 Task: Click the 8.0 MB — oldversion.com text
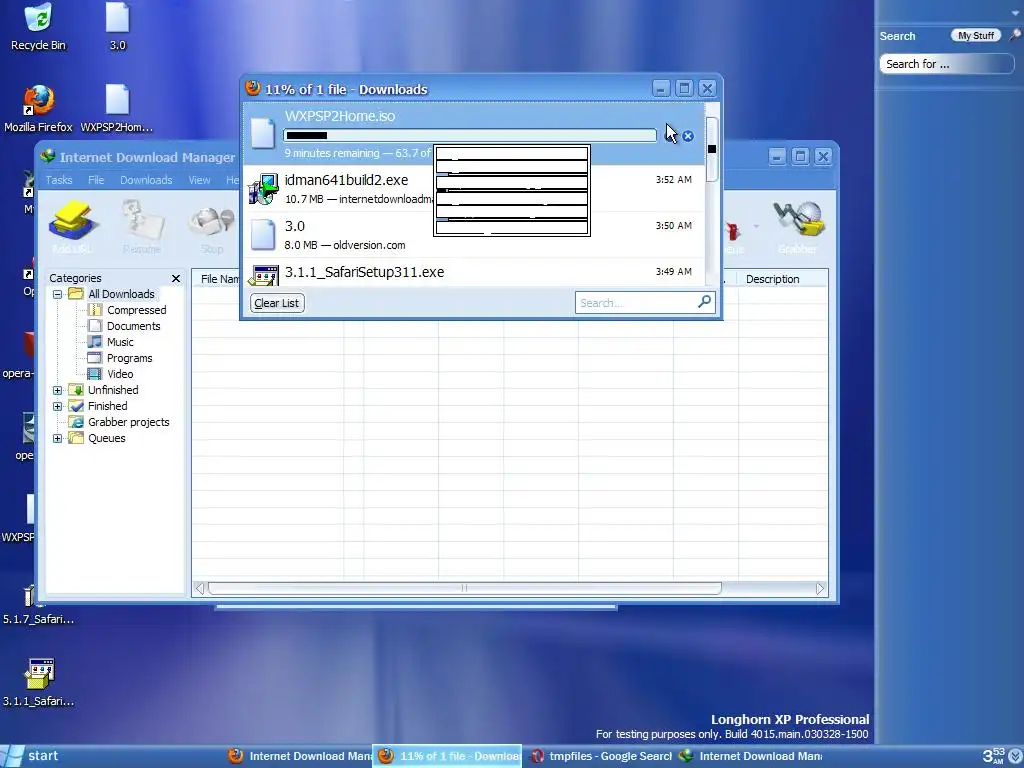pyautogui.click(x=345, y=245)
